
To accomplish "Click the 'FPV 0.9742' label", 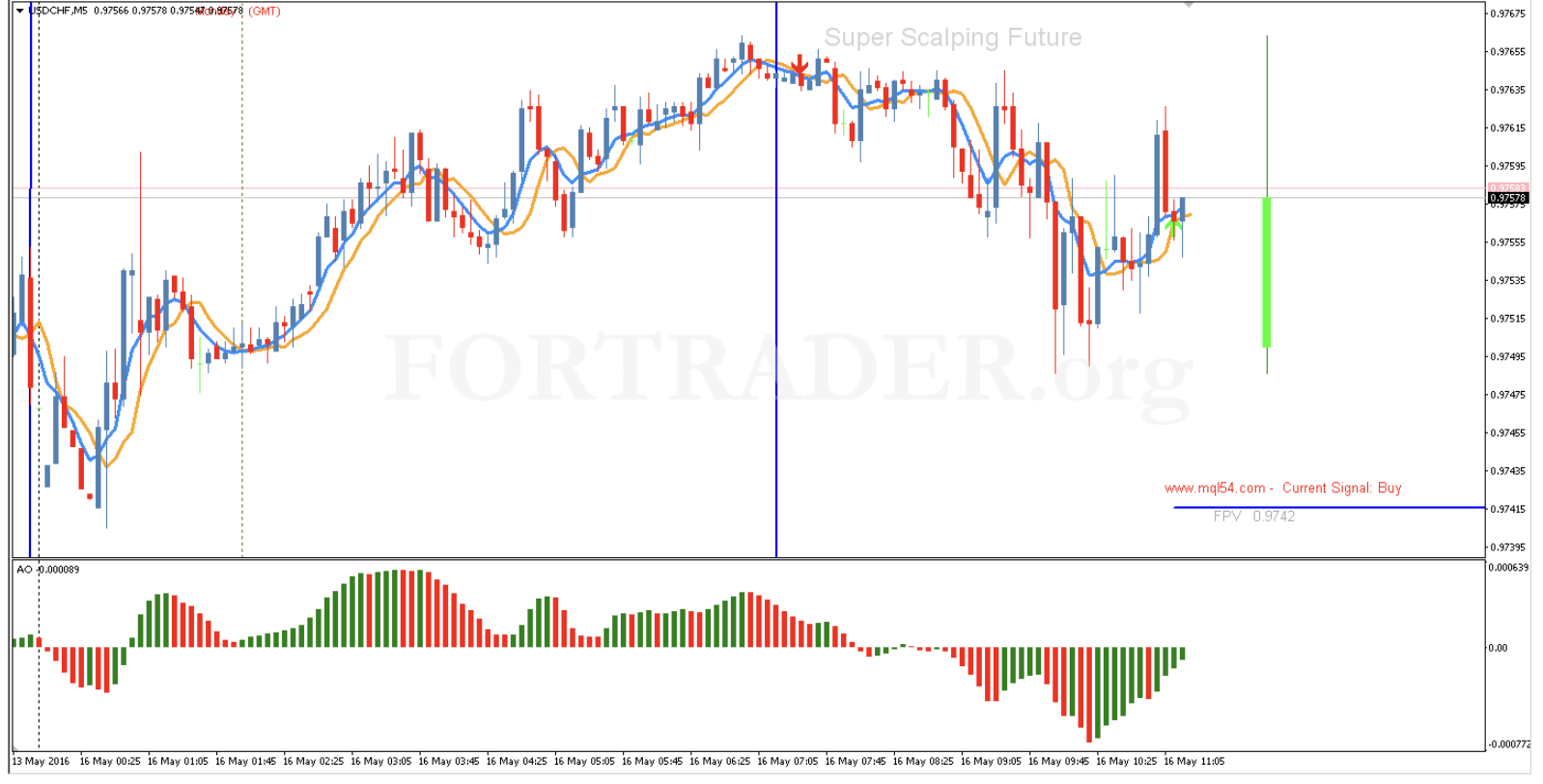I will point(1253,517).
